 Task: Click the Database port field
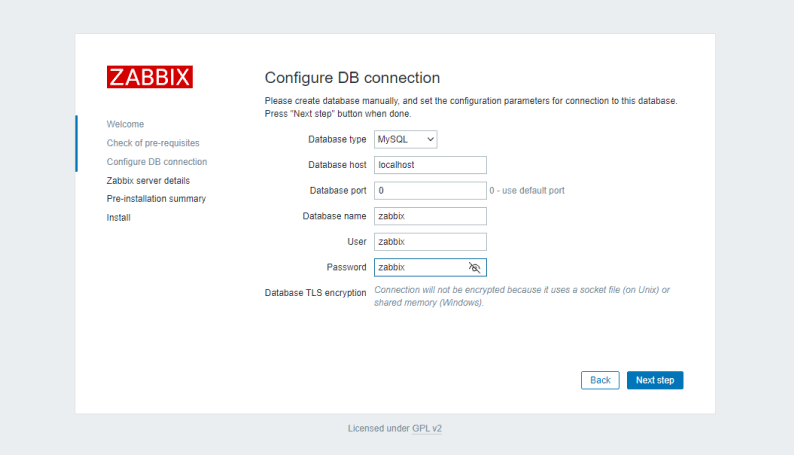click(430, 190)
